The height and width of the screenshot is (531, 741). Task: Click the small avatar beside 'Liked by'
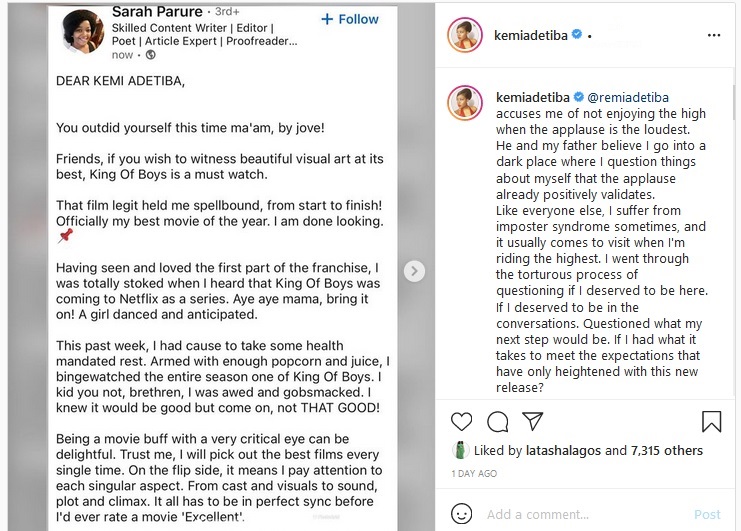pos(460,451)
